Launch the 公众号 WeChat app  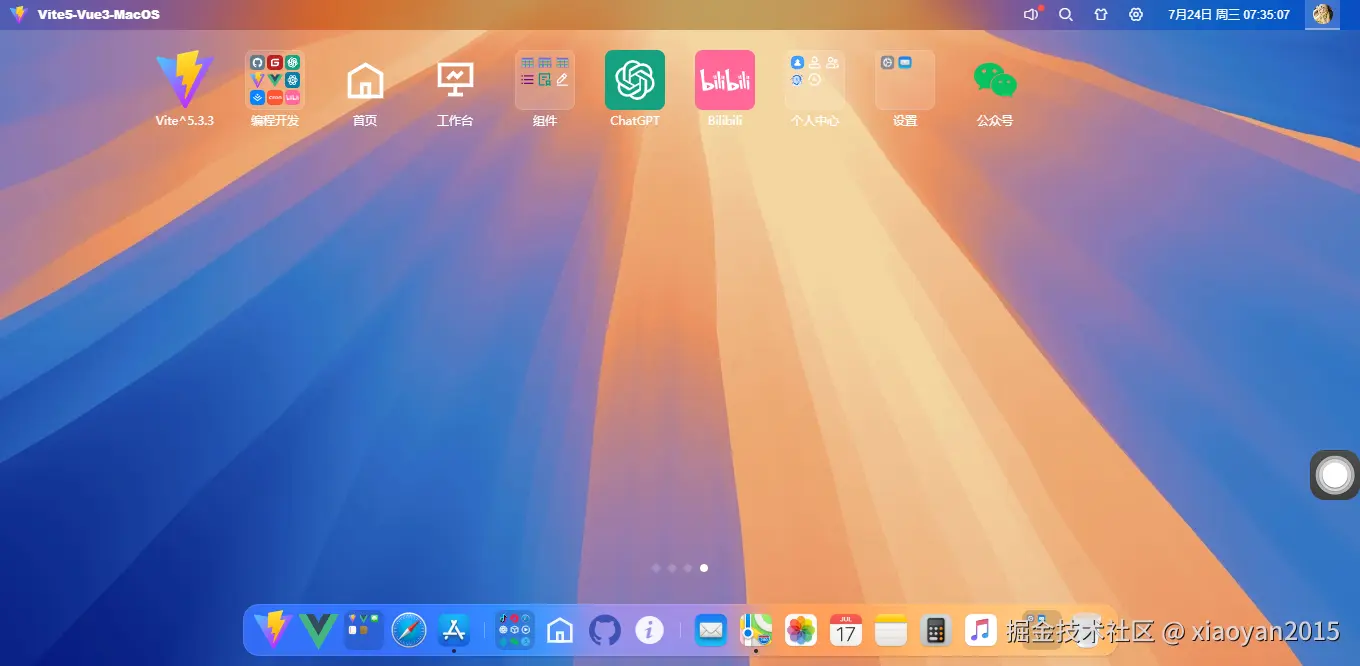tap(994, 80)
